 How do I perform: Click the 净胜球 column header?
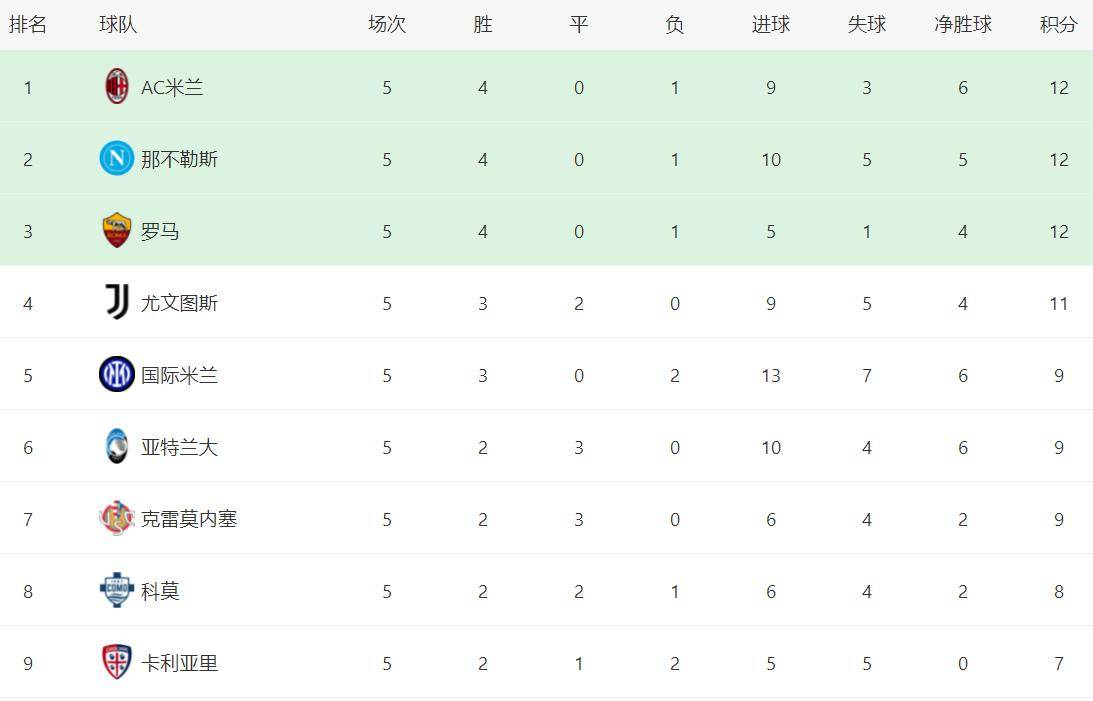[x=962, y=25]
